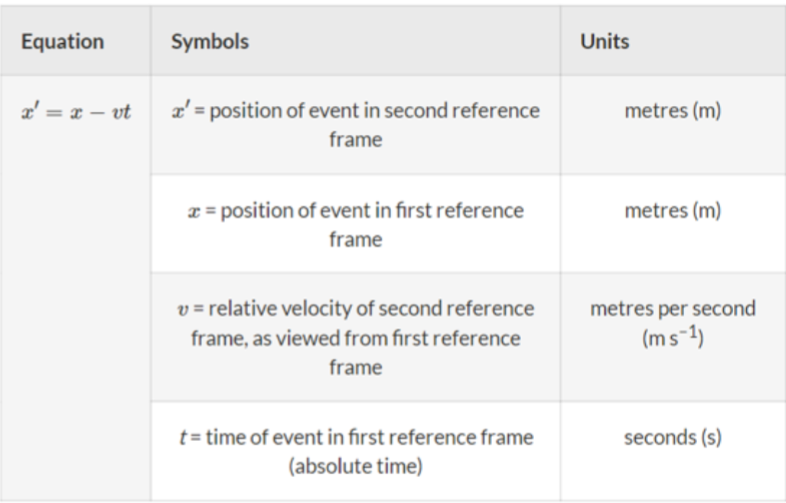786x503 pixels.
Task: Click the seconds (s) unit cell
Action: pyautogui.click(x=672, y=437)
